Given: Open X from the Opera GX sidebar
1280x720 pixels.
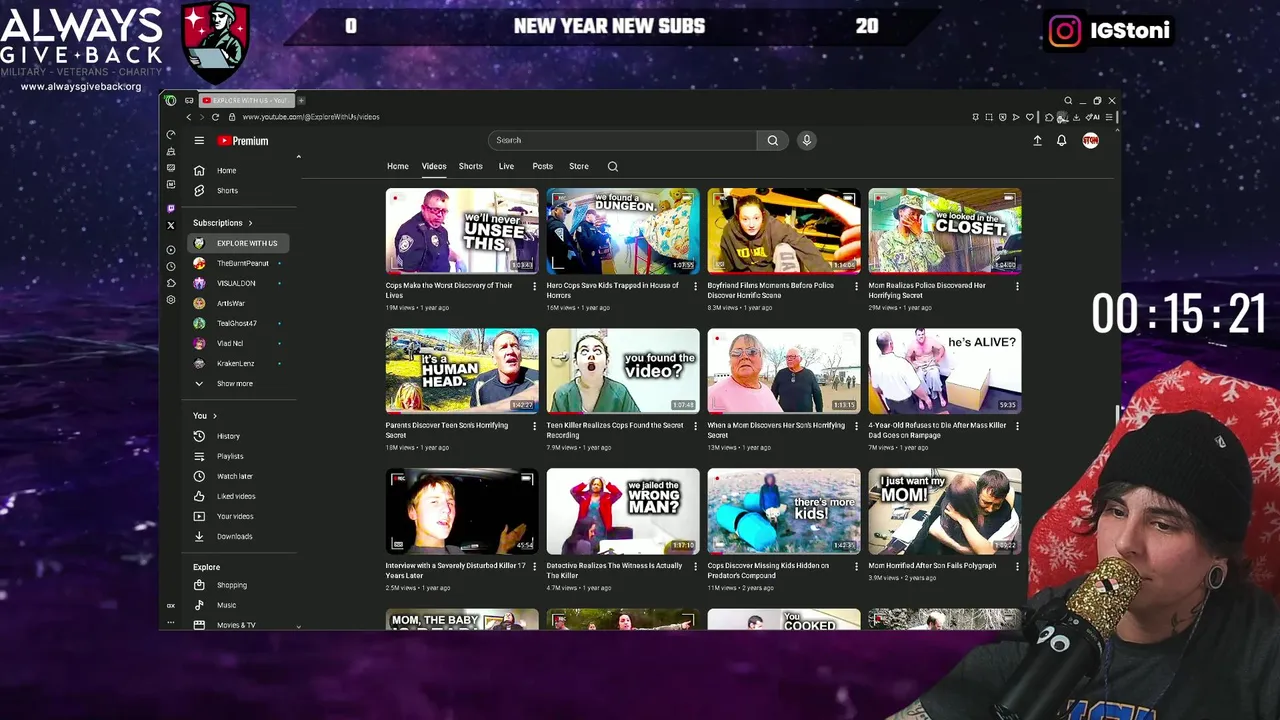Looking at the screenshot, I should (x=171, y=225).
